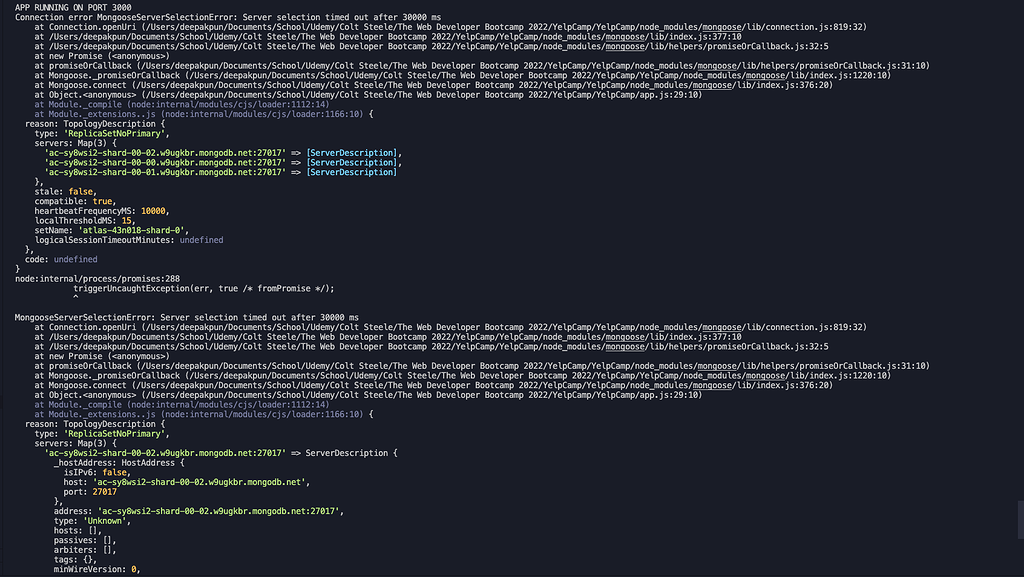1024x577 pixels.
Task: Click the terminal scrollbar thumb on the right edge
Action: pyautogui.click(x=1019, y=521)
